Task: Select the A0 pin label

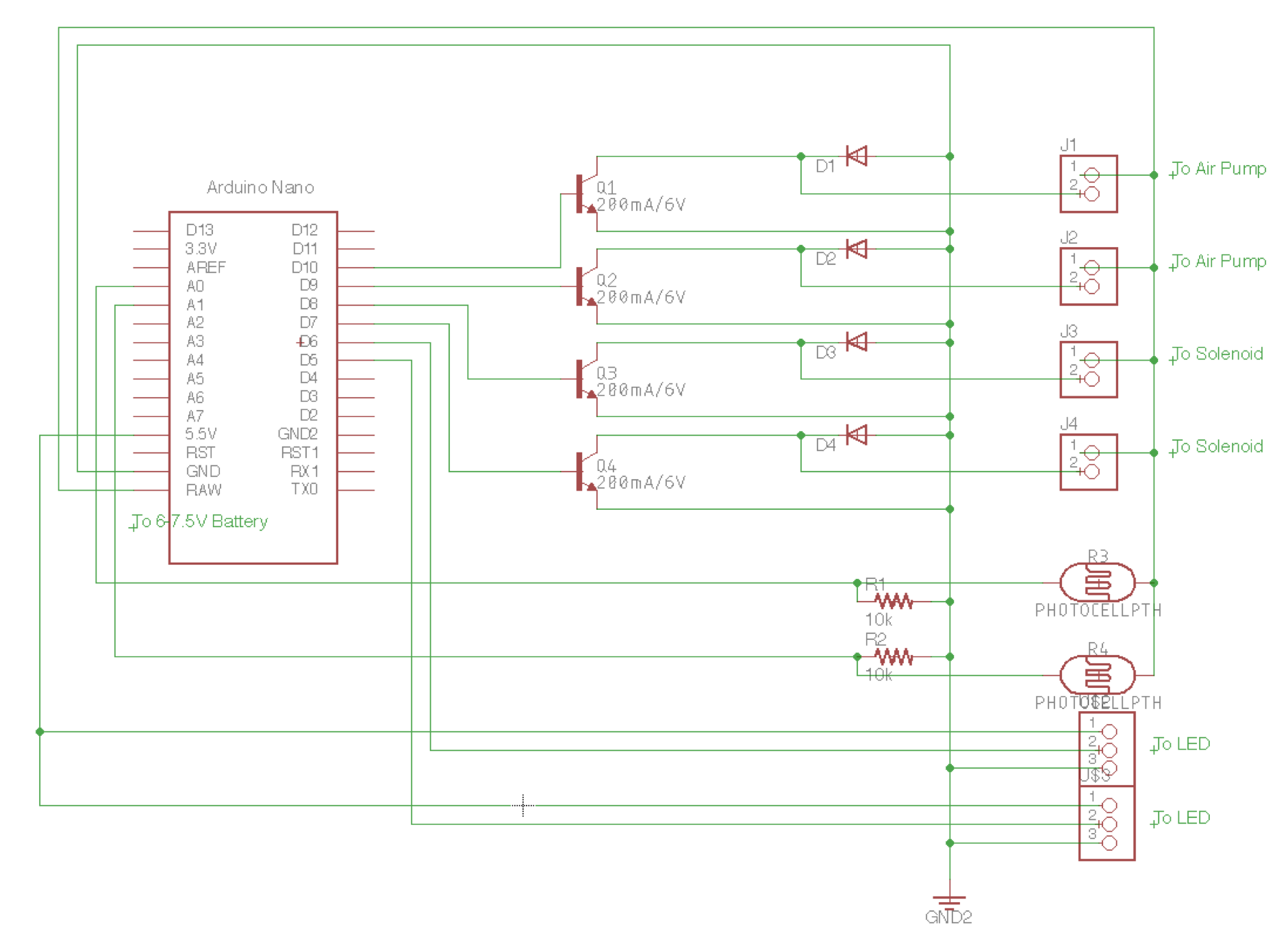Action: click(195, 286)
